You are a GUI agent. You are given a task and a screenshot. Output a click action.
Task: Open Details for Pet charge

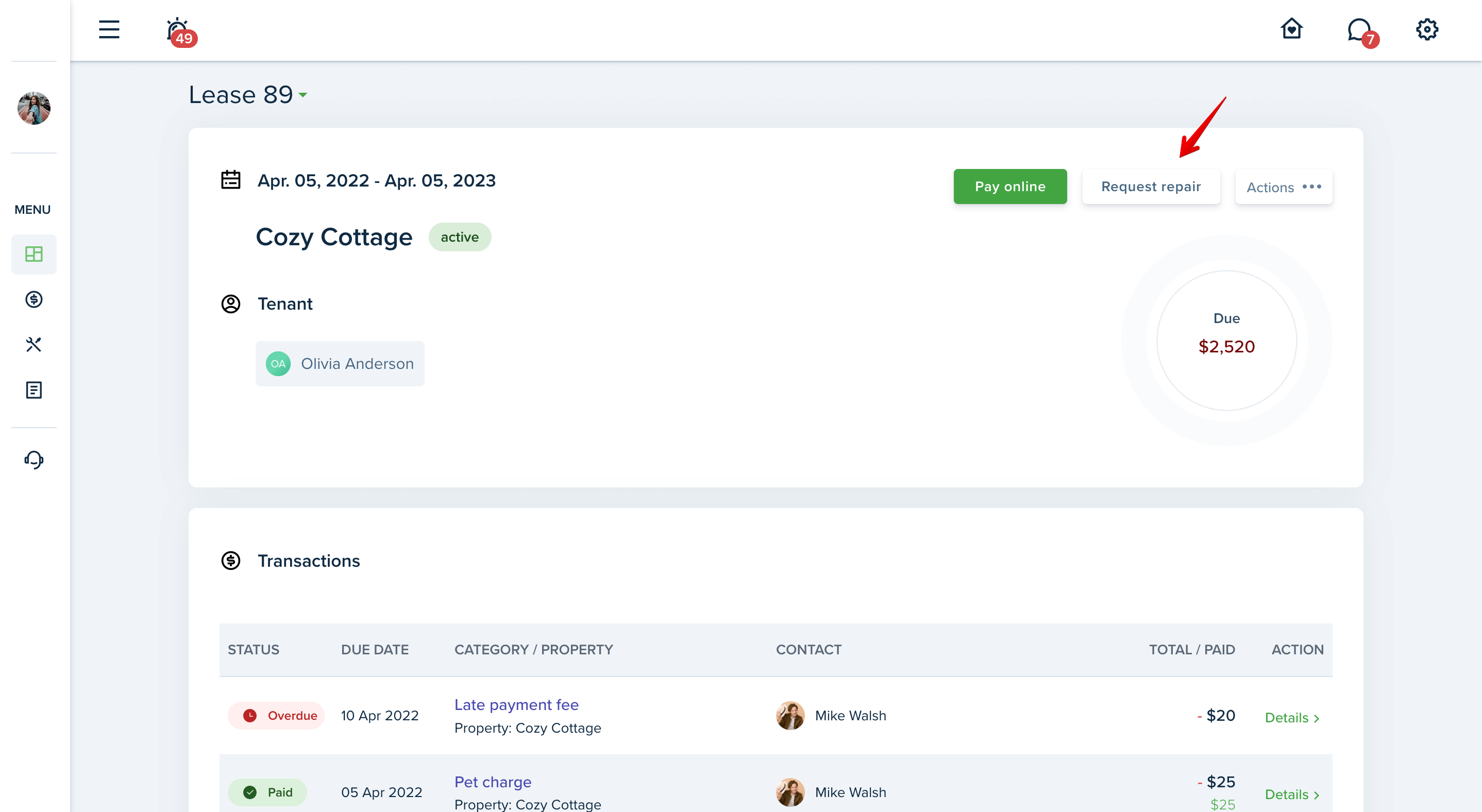point(1291,795)
